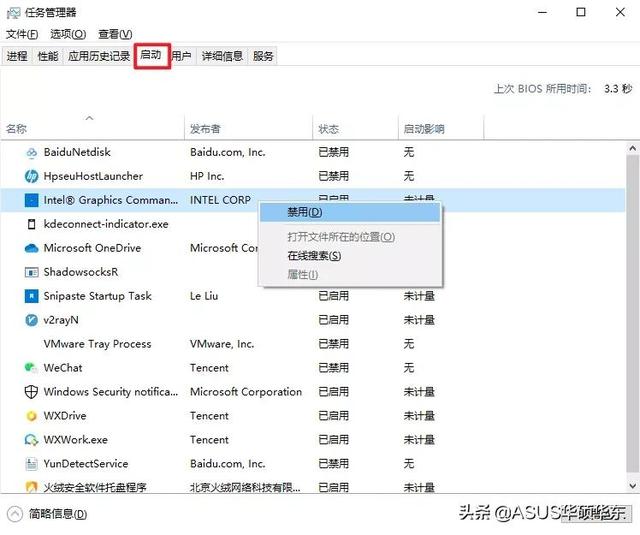This screenshot has height=535, width=640.
Task: Click the ShadowsocksR icon
Action: point(31,272)
